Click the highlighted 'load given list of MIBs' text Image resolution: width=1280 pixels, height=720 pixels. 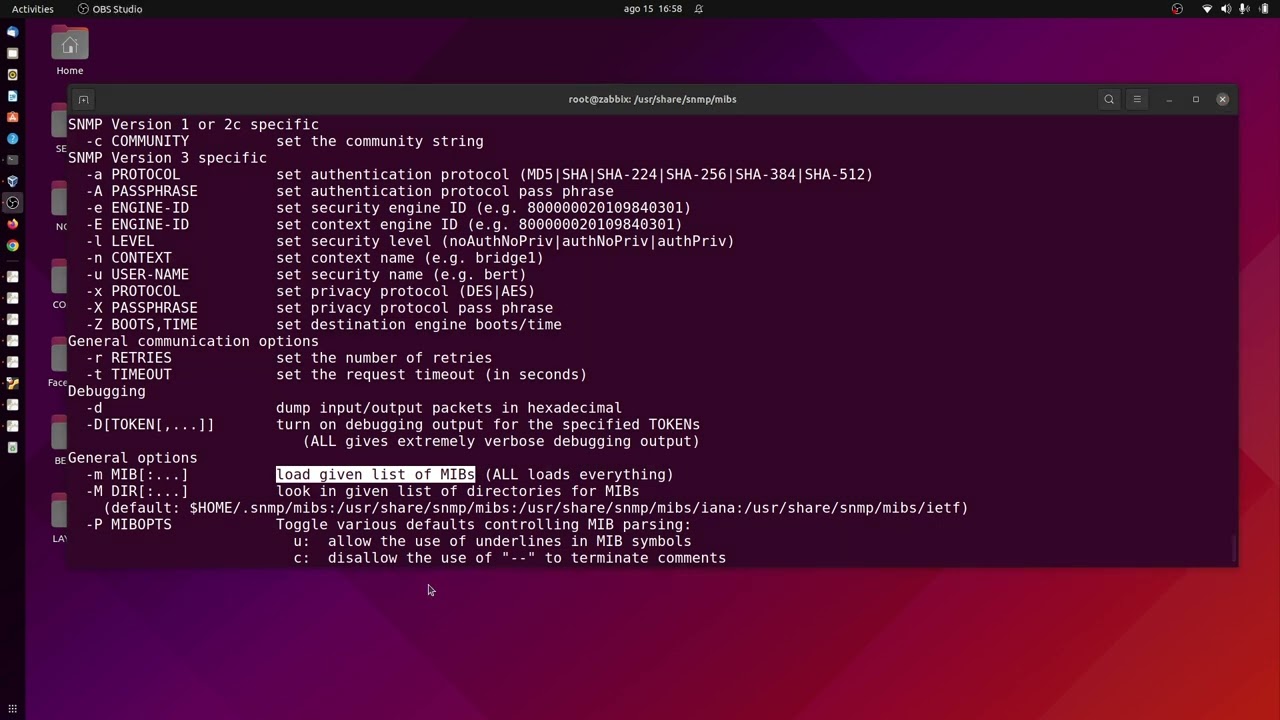click(x=375, y=475)
